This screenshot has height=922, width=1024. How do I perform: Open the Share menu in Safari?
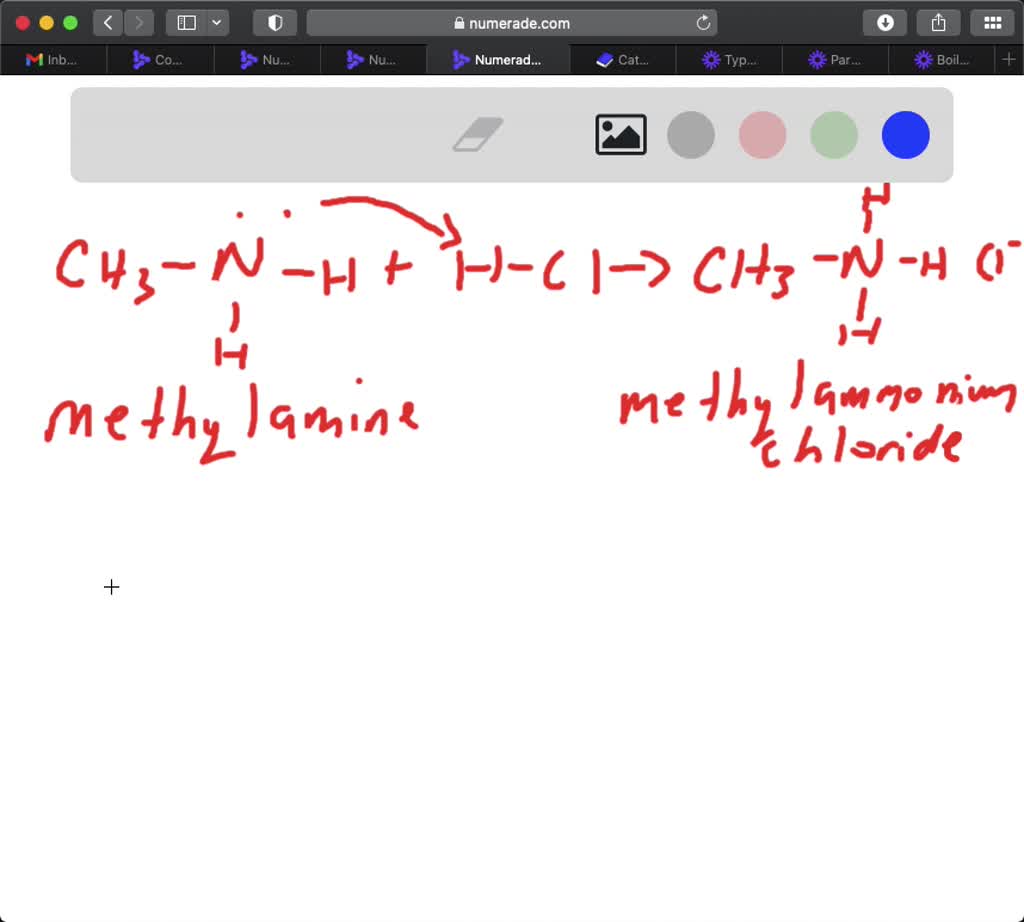[x=938, y=22]
